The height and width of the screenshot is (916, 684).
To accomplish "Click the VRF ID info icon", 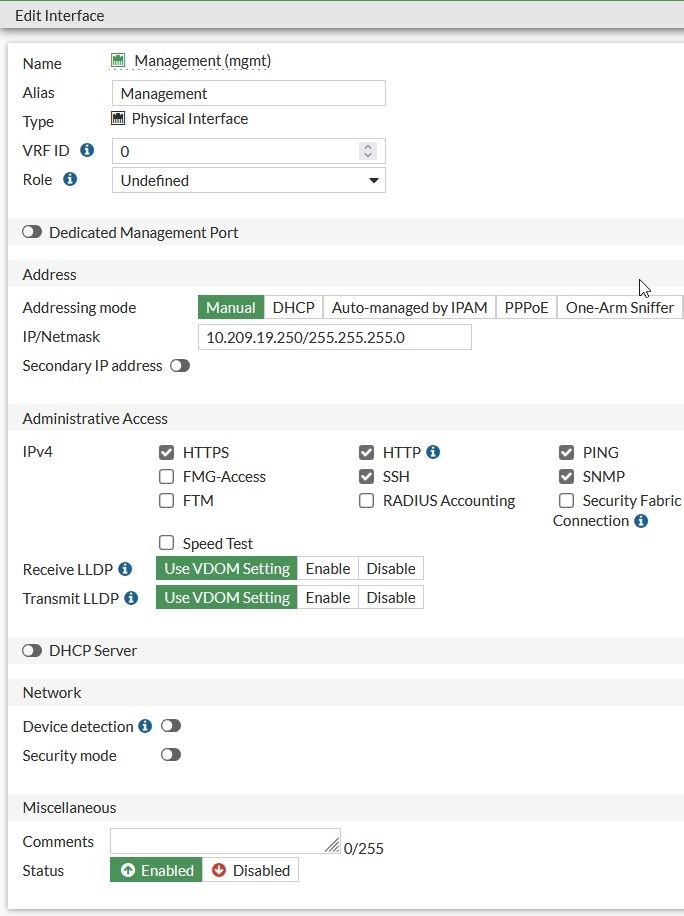I will pyautogui.click(x=87, y=150).
